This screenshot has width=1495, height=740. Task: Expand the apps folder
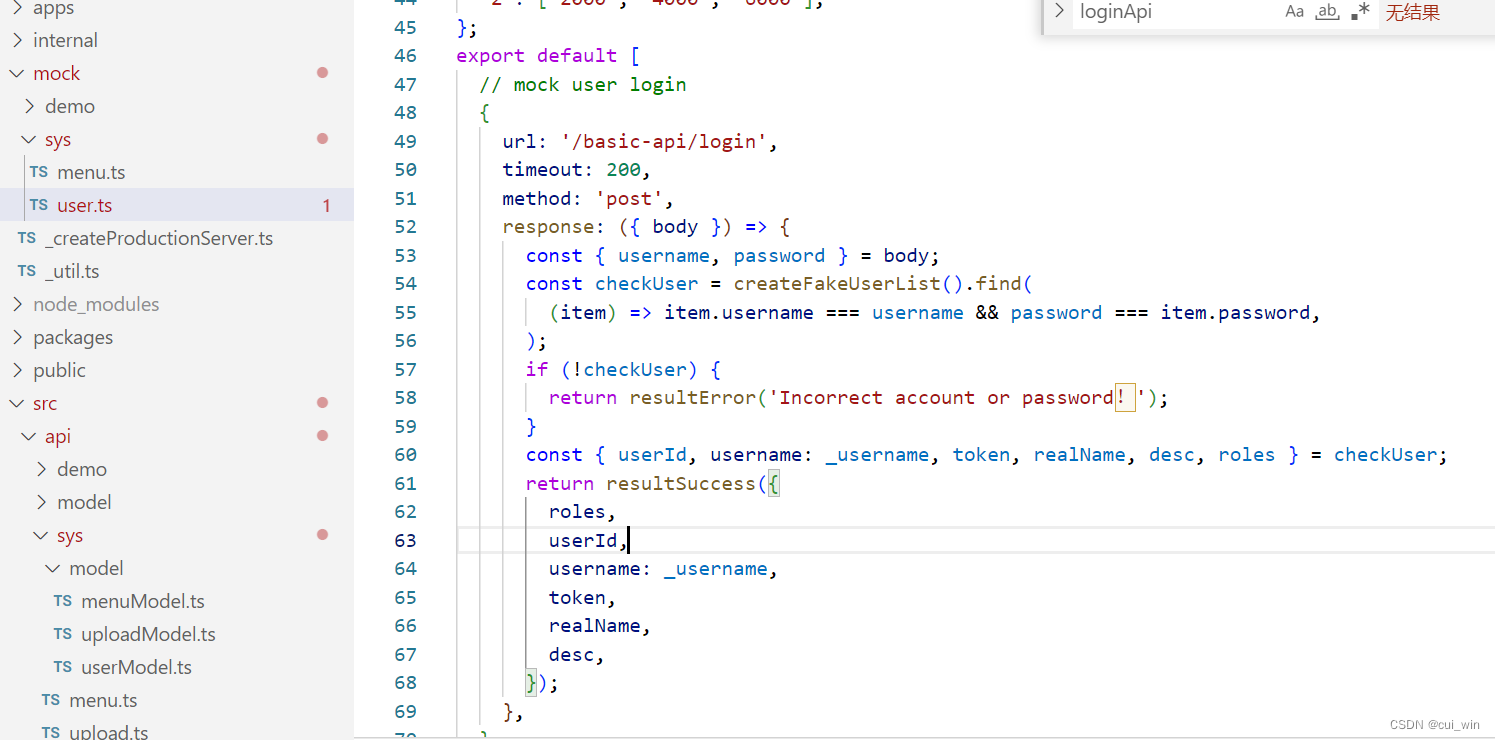click(17, 8)
